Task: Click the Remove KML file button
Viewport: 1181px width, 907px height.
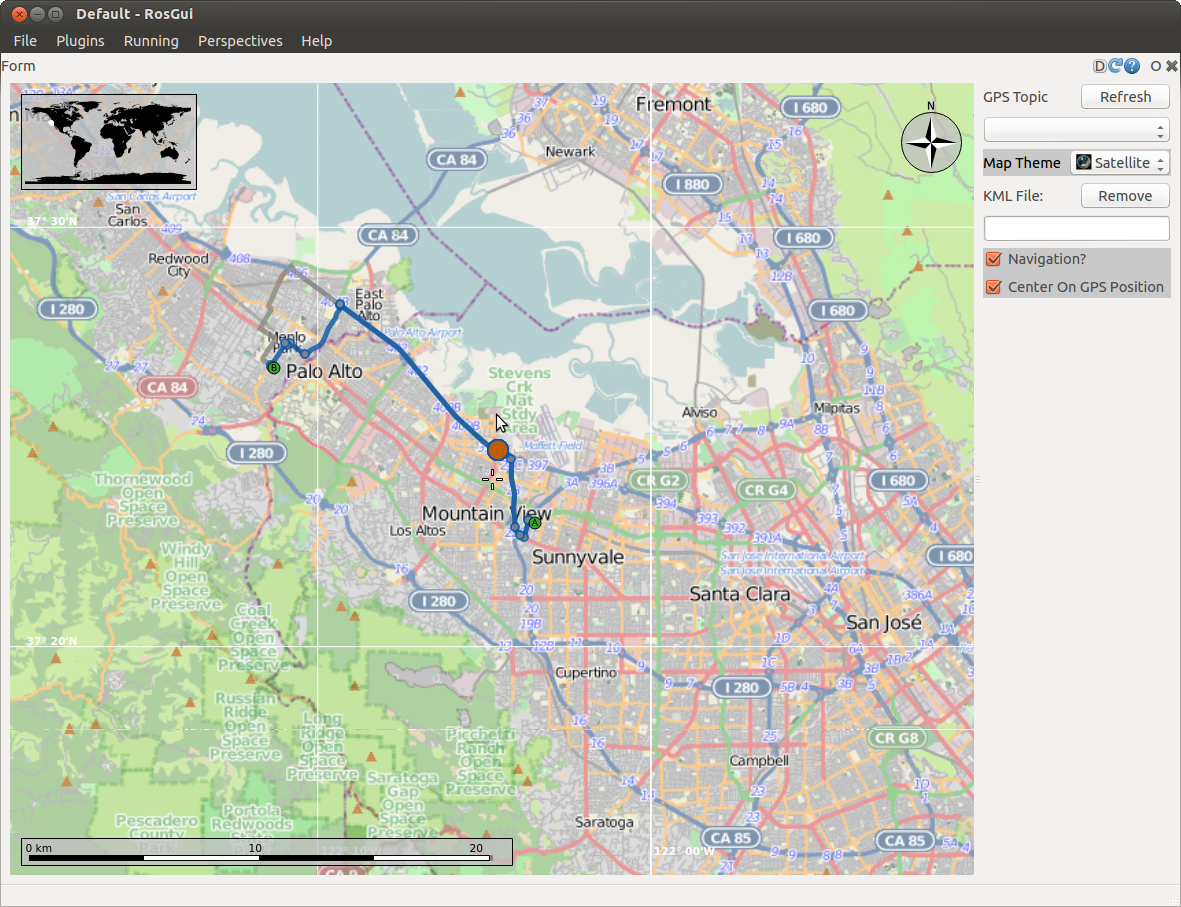Action: click(1125, 196)
